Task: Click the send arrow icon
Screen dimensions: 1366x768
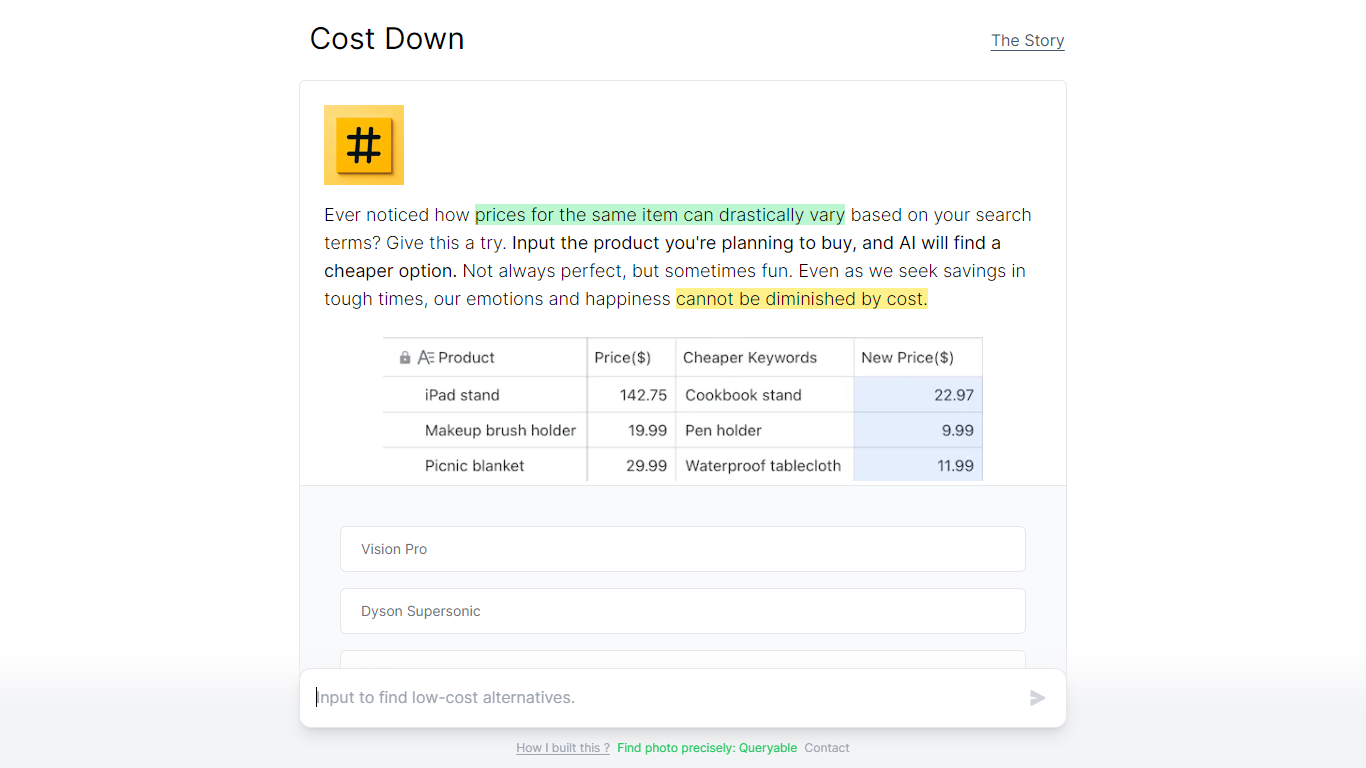Action: click(x=1038, y=698)
